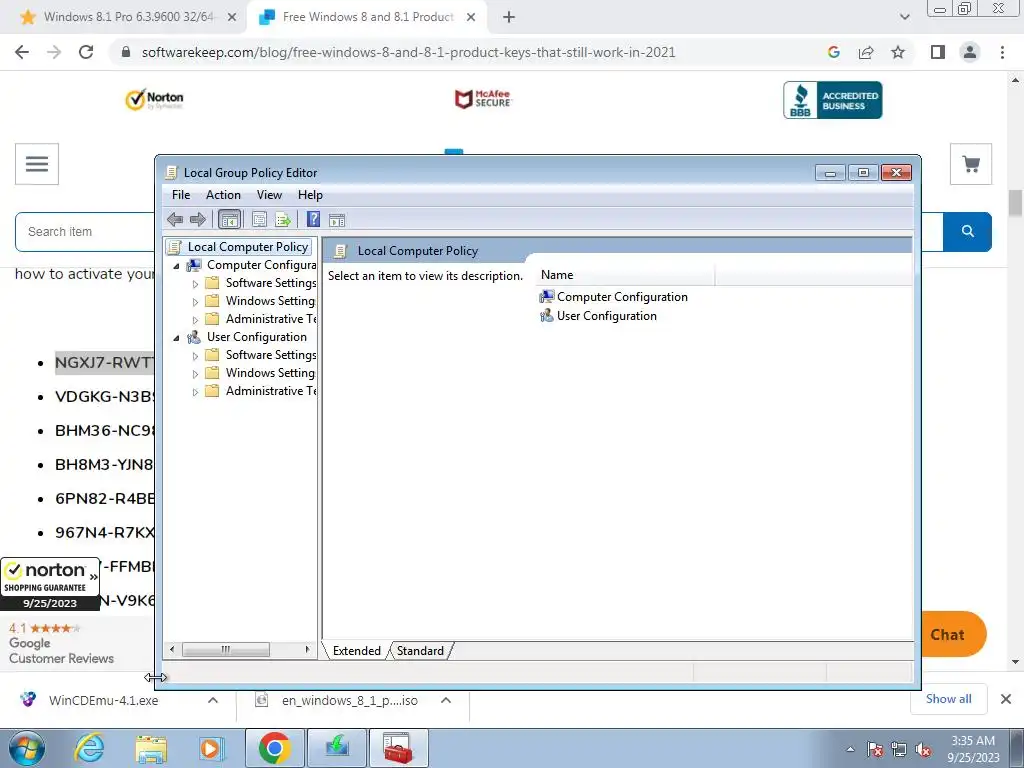Image resolution: width=1024 pixels, height=768 pixels.
Task: Collapse the User Configuration tree node
Action: click(176, 338)
